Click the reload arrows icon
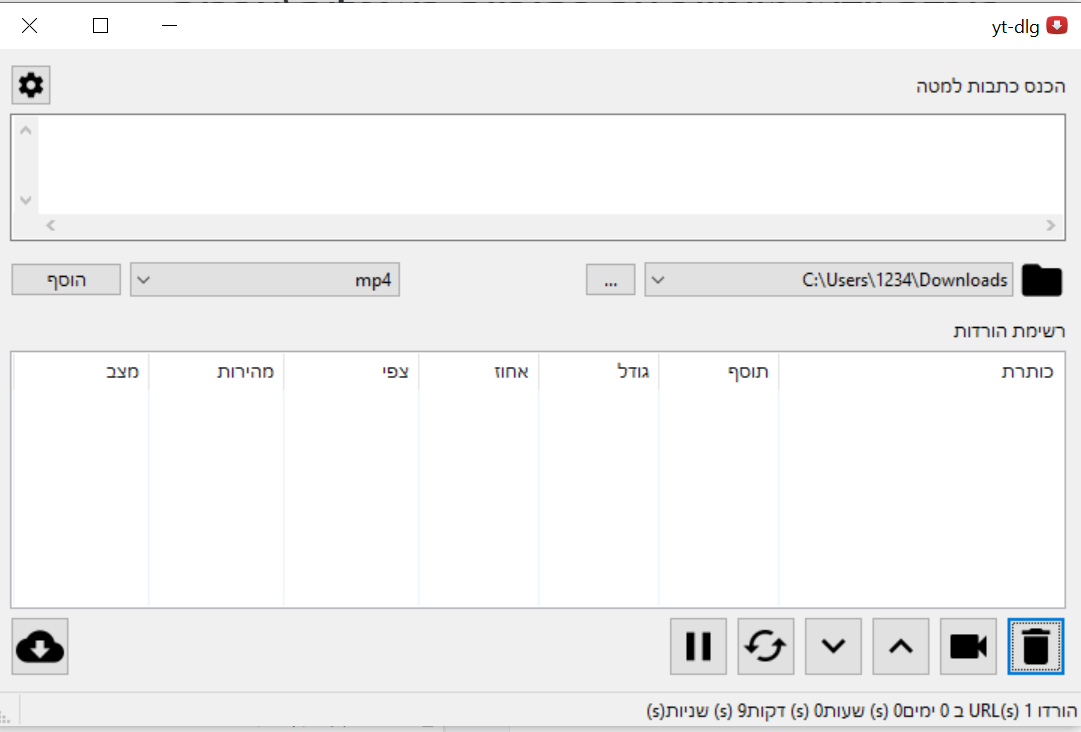1081x732 pixels. pyautogui.click(x=766, y=647)
